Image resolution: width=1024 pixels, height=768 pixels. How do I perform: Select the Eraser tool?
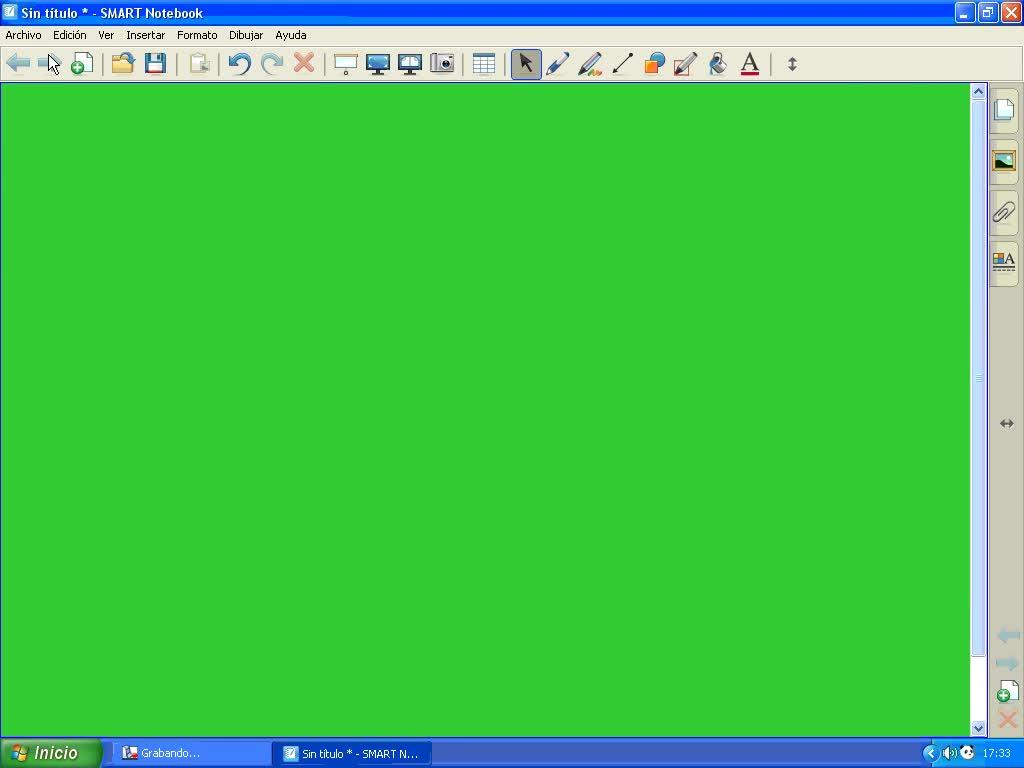(686, 63)
